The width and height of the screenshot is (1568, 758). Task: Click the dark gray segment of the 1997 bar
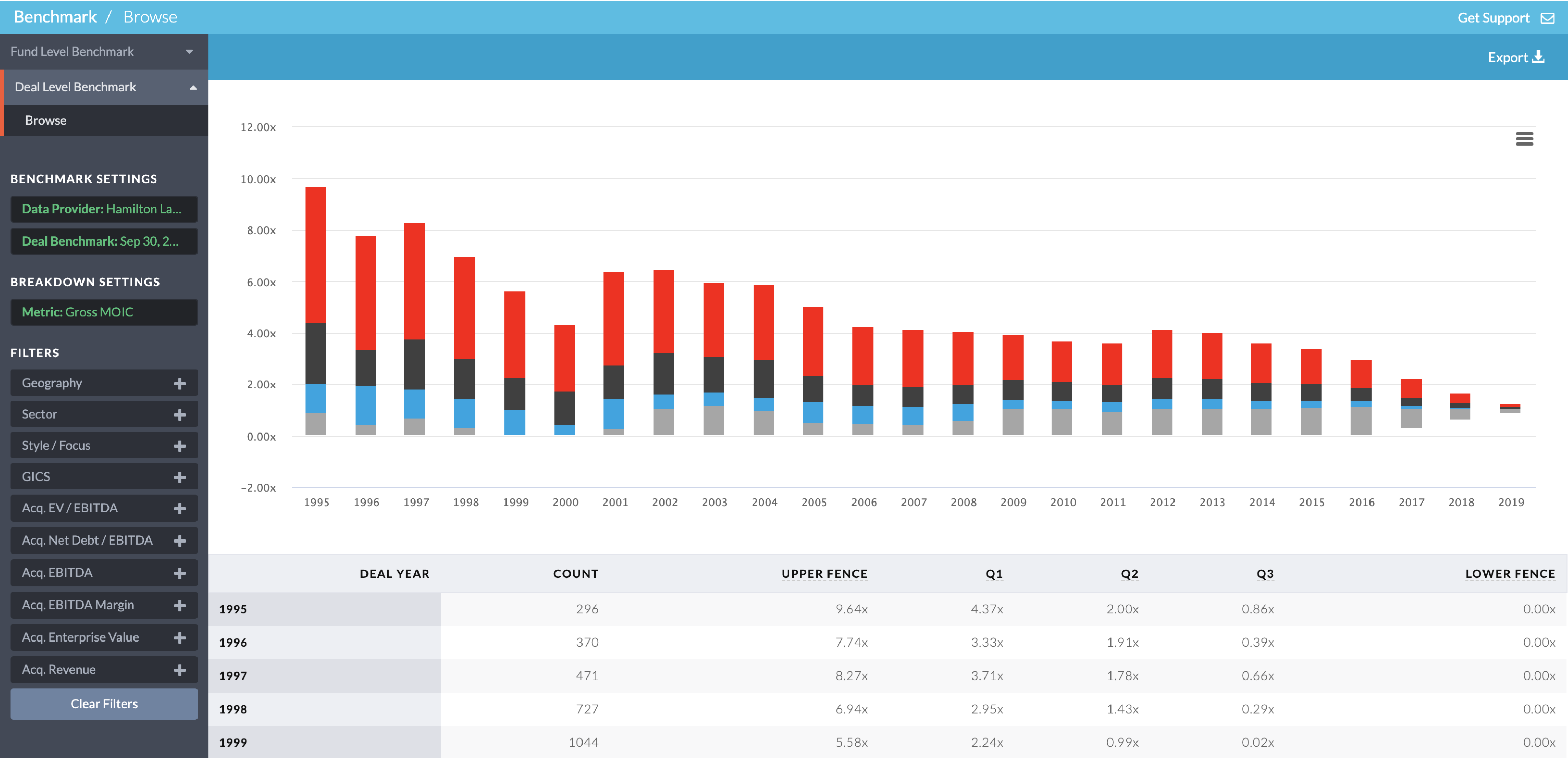point(415,364)
